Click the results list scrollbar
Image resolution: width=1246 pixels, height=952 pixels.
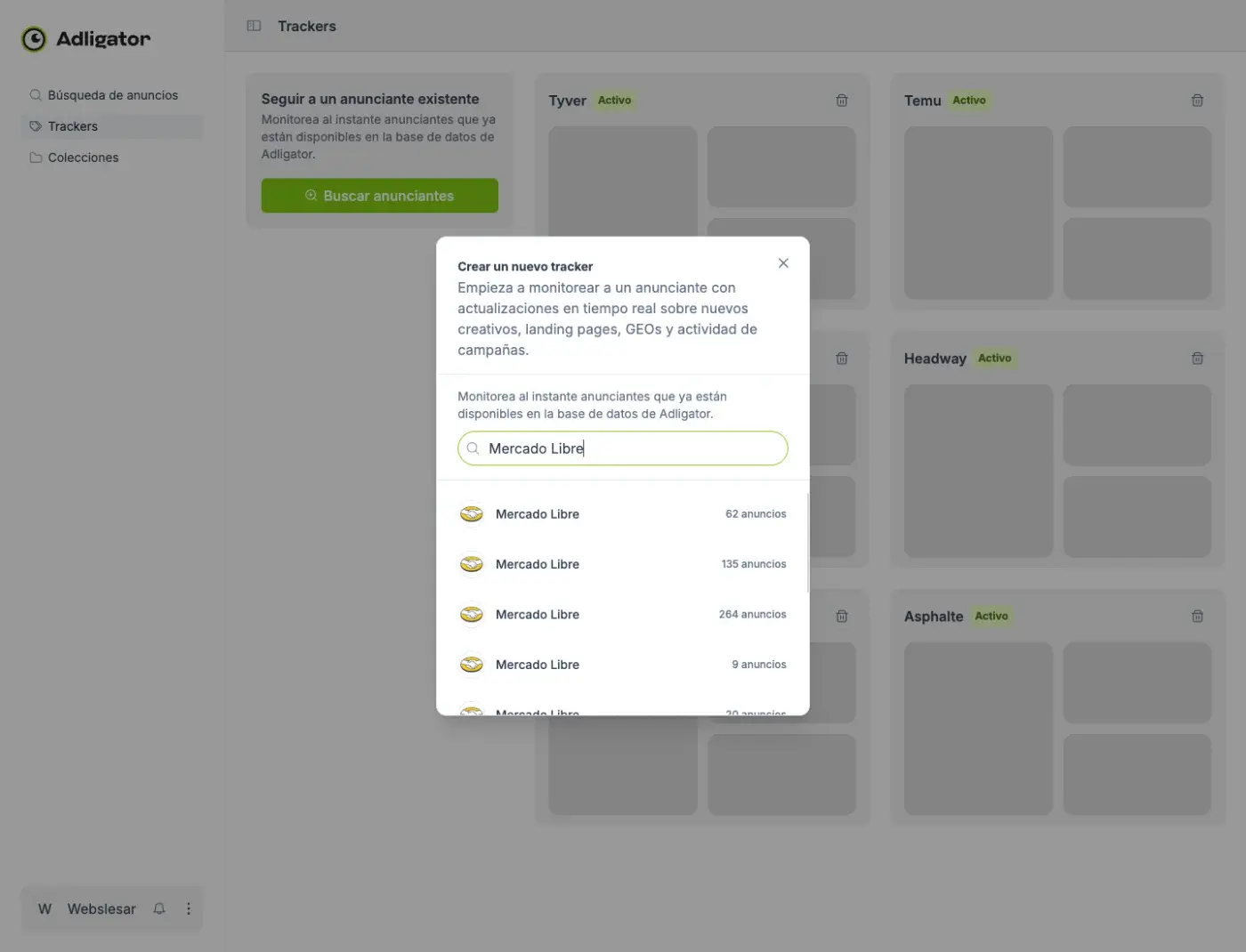[807, 543]
